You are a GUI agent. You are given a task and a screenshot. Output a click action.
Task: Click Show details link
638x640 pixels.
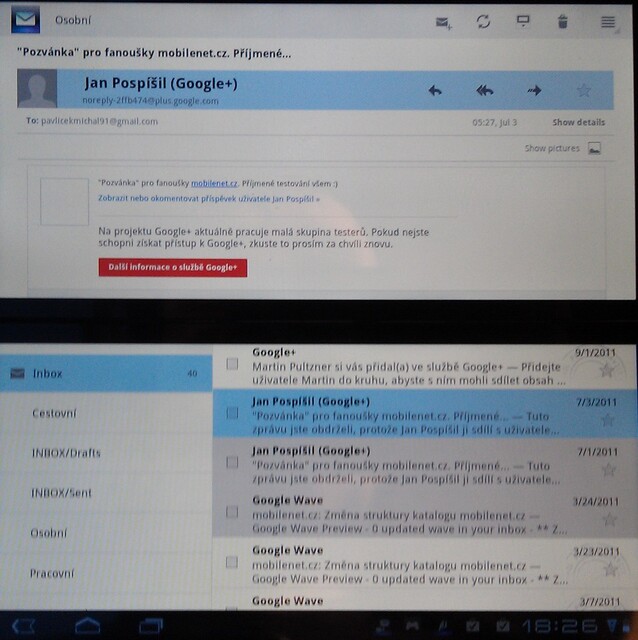(x=578, y=122)
